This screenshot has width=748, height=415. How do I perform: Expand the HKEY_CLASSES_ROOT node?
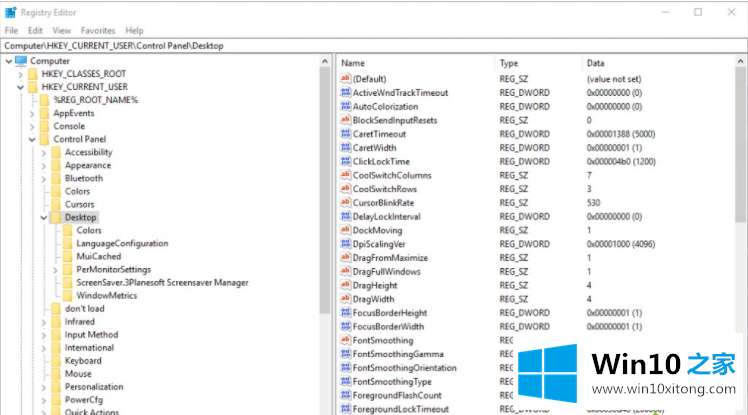tap(20, 74)
